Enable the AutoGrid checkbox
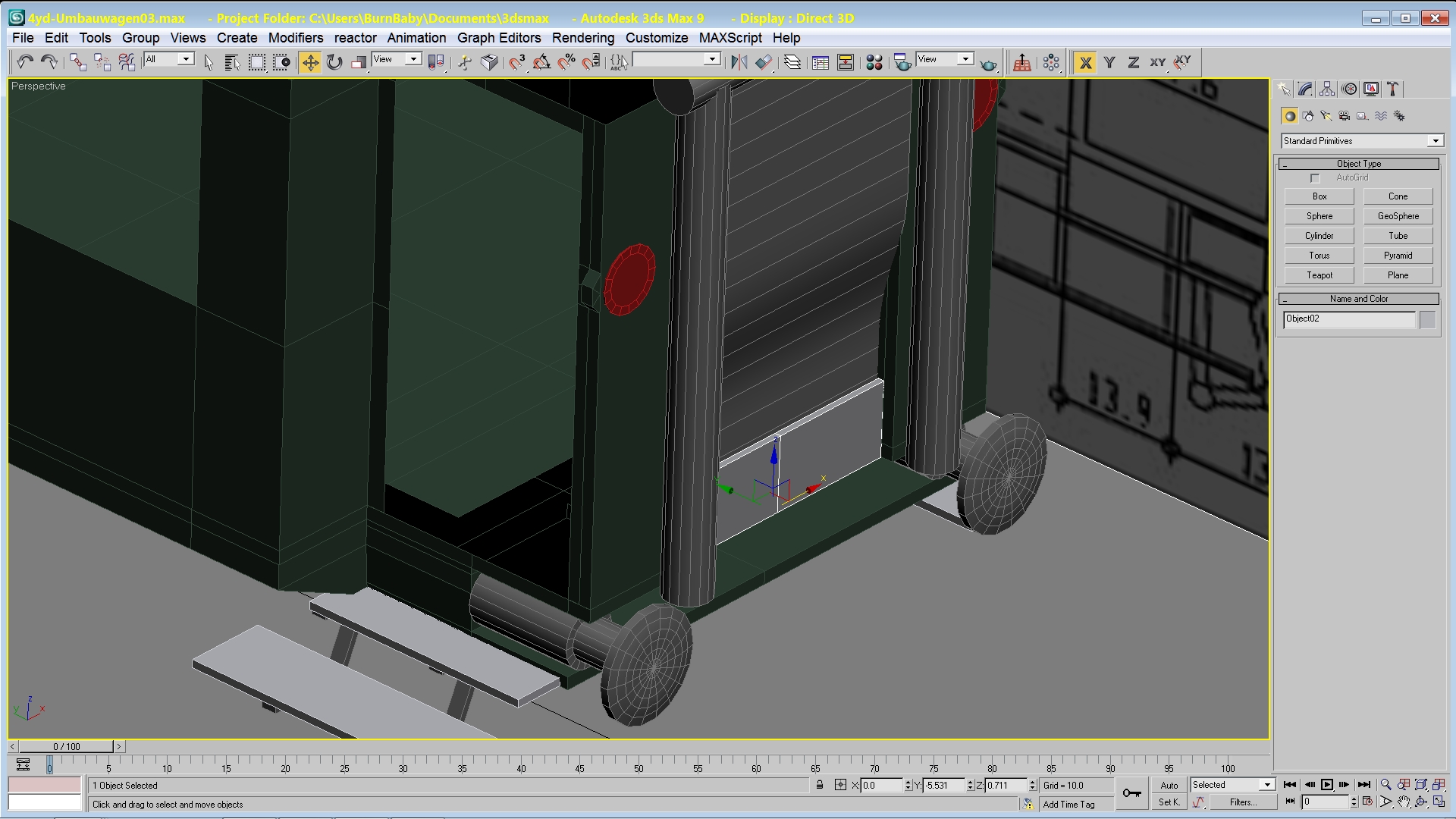The height and width of the screenshot is (819, 1456). tap(1315, 178)
